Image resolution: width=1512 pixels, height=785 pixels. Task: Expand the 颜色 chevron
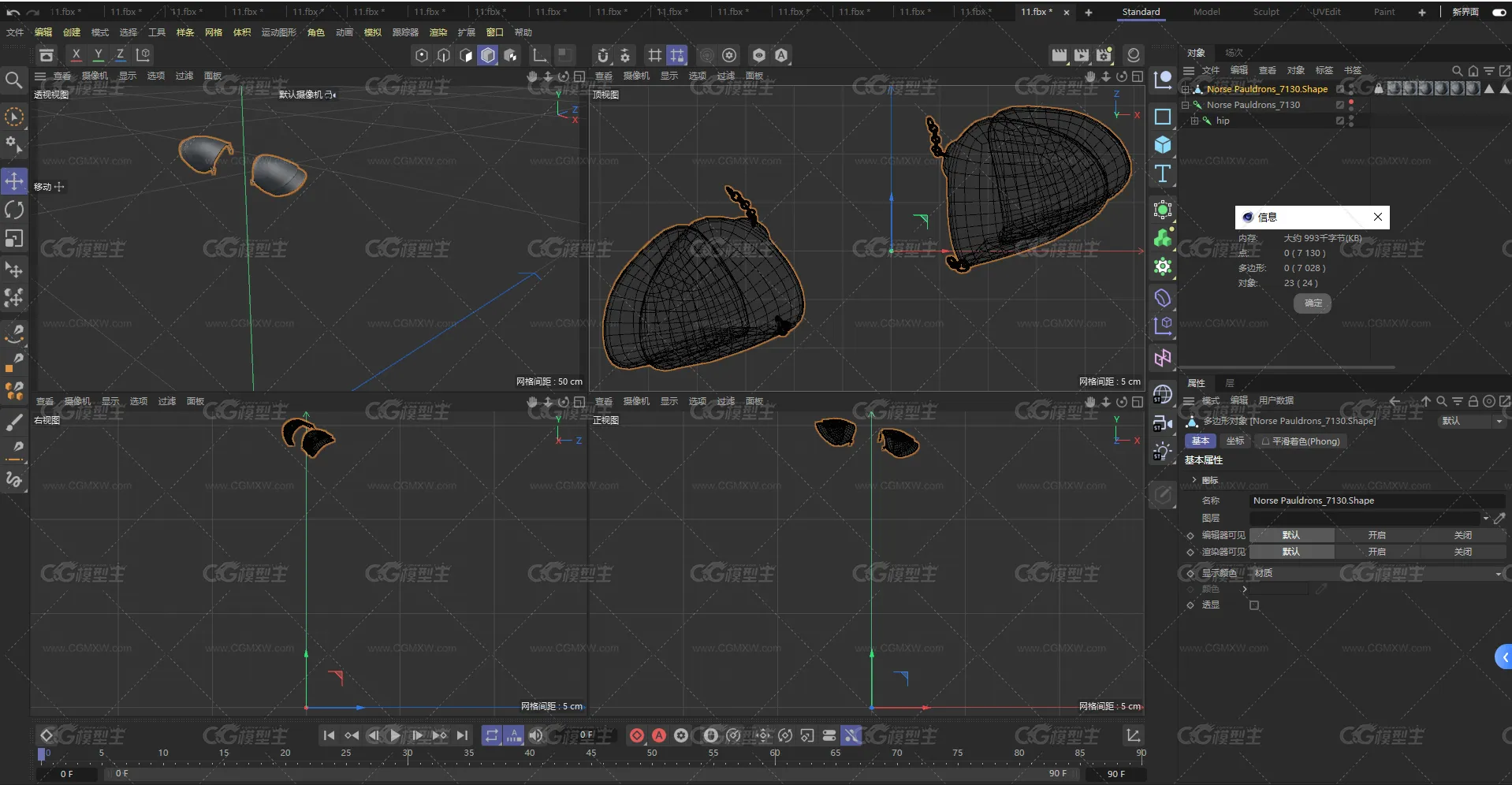[x=1245, y=589]
